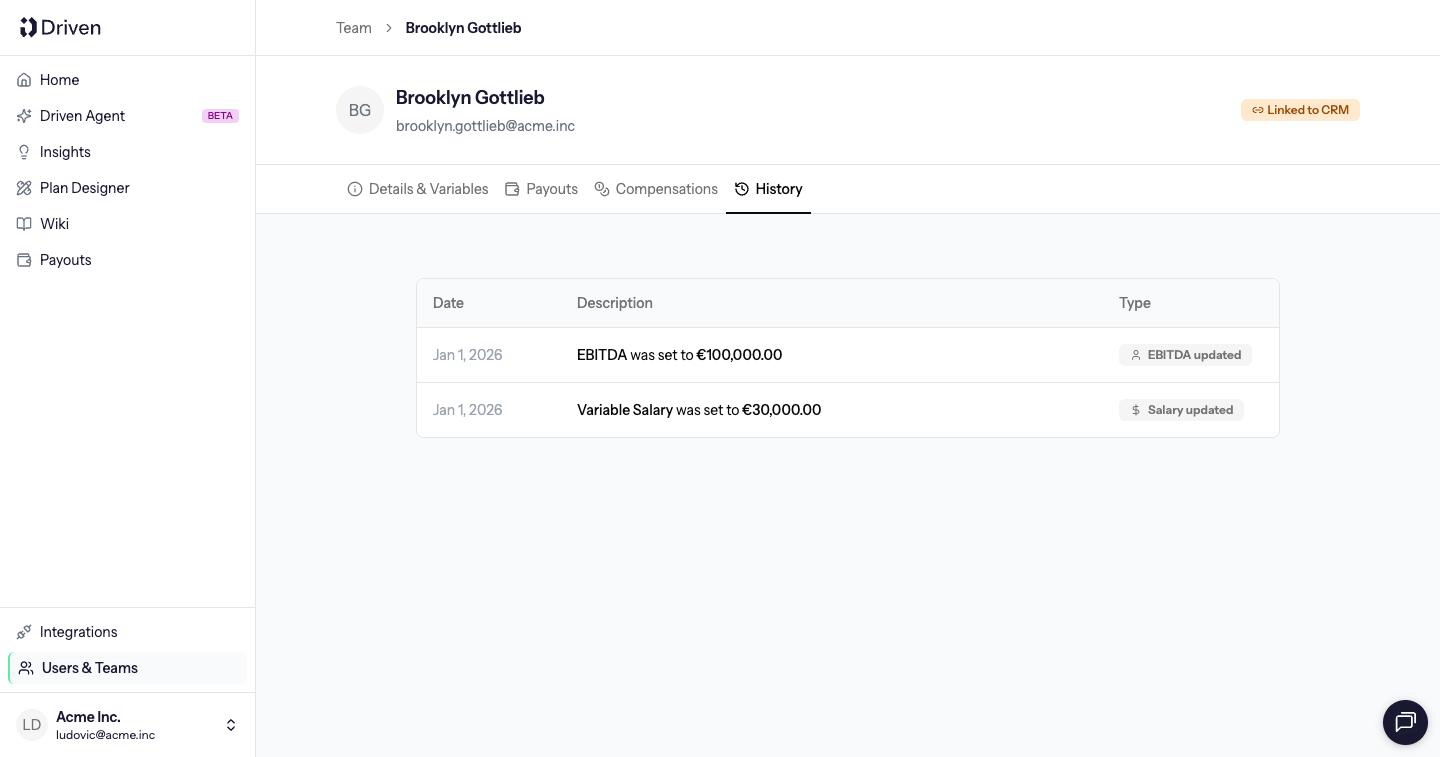Click the Insights lightbulb icon
The width and height of the screenshot is (1440, 757).
(24, 152)
